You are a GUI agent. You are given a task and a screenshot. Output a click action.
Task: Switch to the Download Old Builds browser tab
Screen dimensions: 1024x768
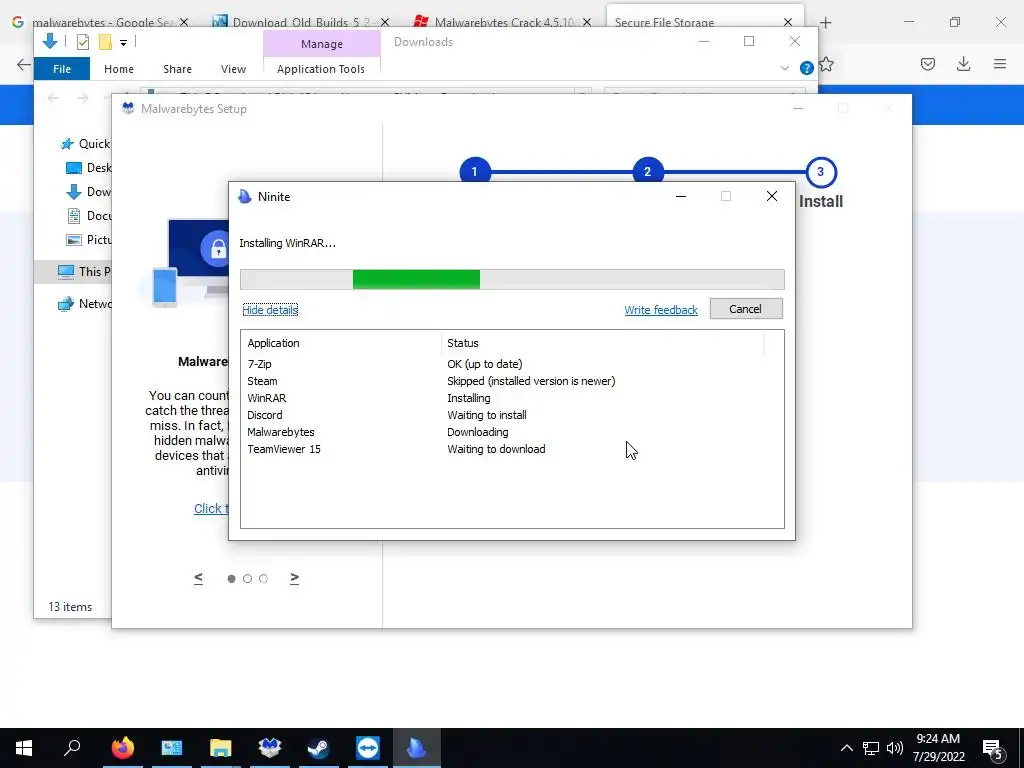tap(301, 22)
